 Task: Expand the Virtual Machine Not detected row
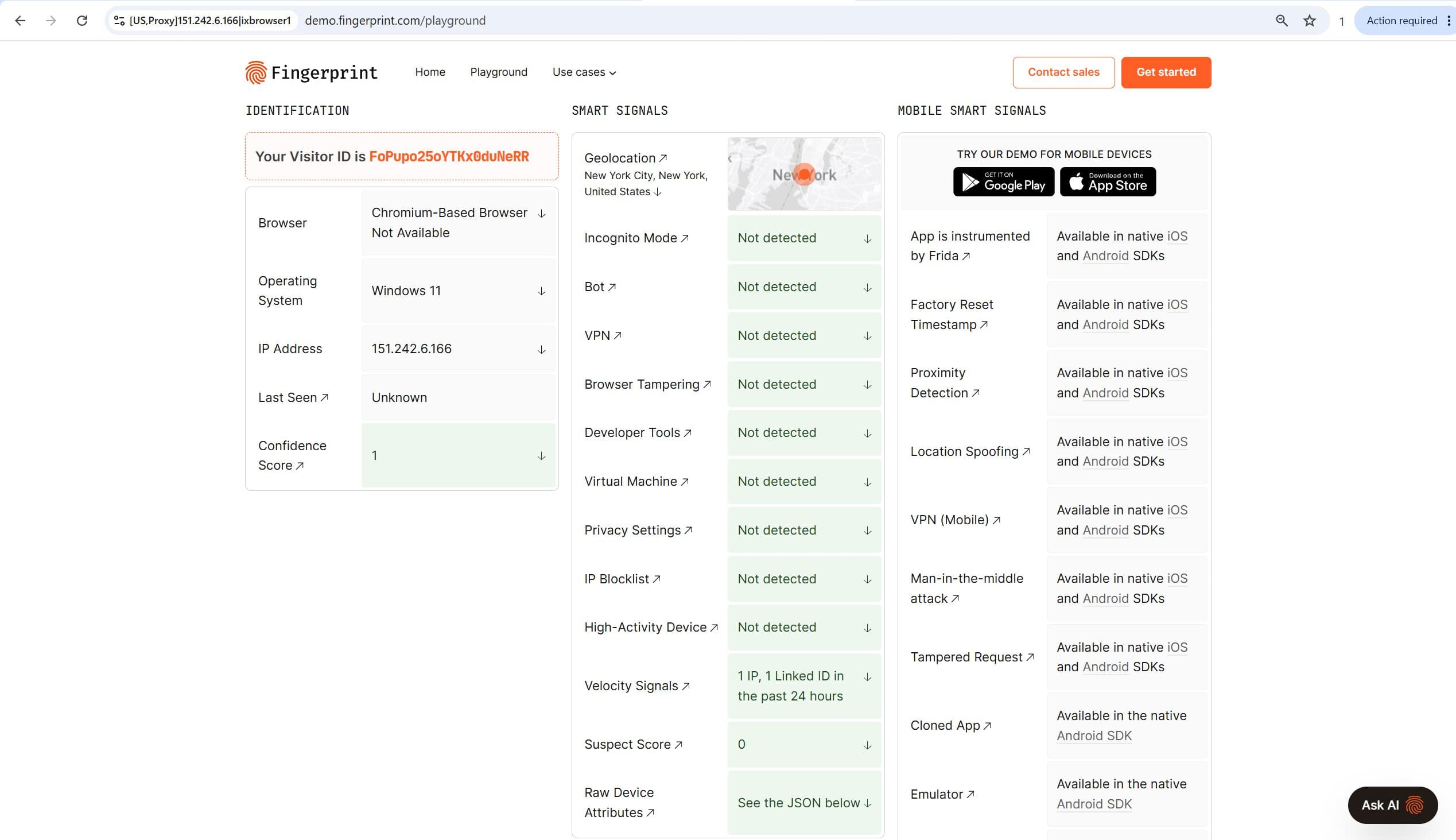click(805, 481)
